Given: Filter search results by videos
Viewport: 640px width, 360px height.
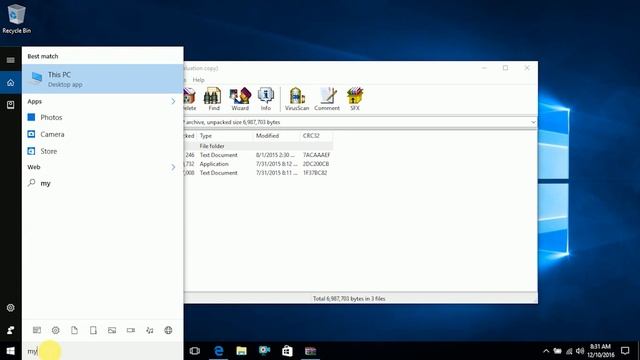Looking at the screenshot, I should 131,330.
